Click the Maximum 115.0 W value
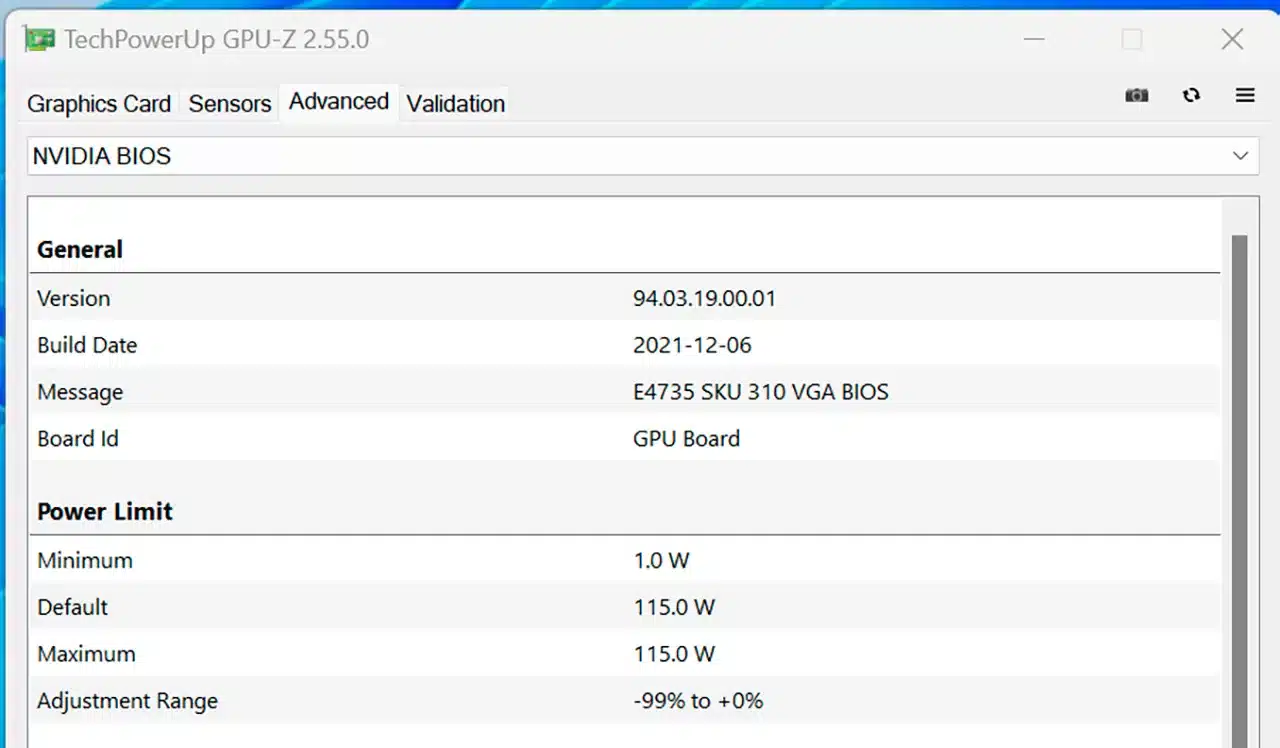Viewport: 1280px width, 748px height. click(x=674, y=654)
